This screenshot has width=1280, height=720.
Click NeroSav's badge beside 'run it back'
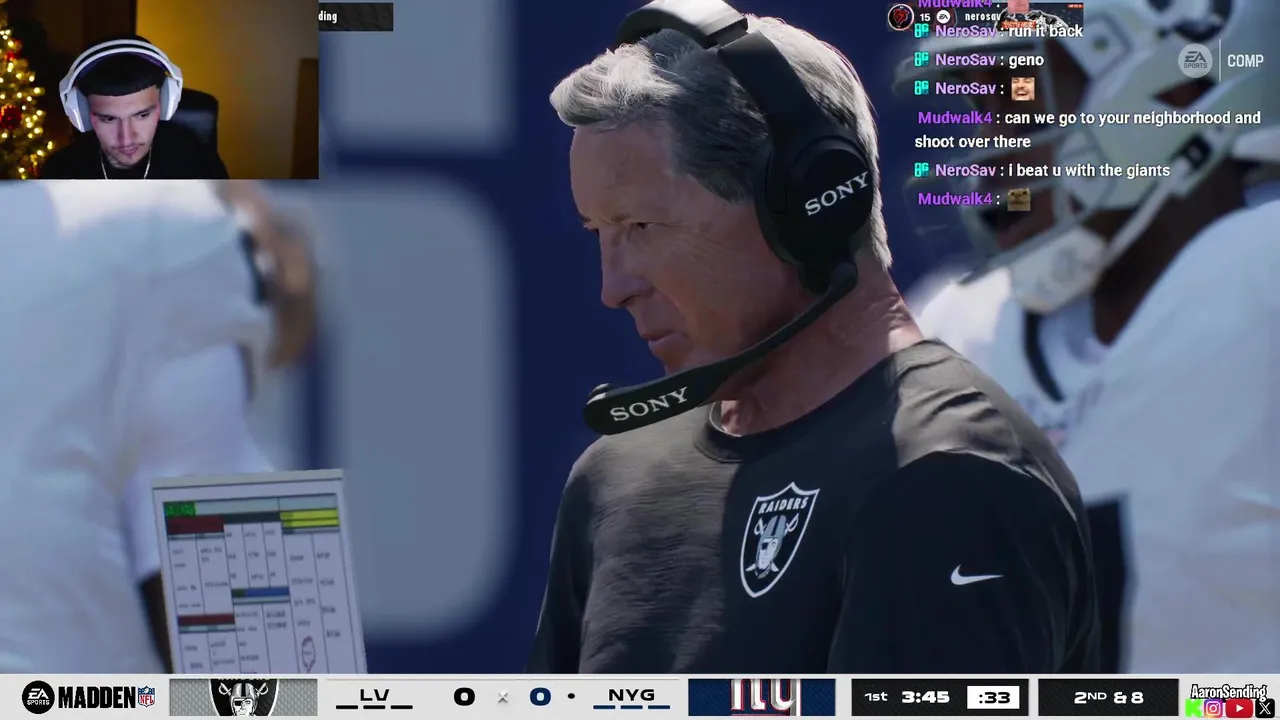[x=922, y=32]
